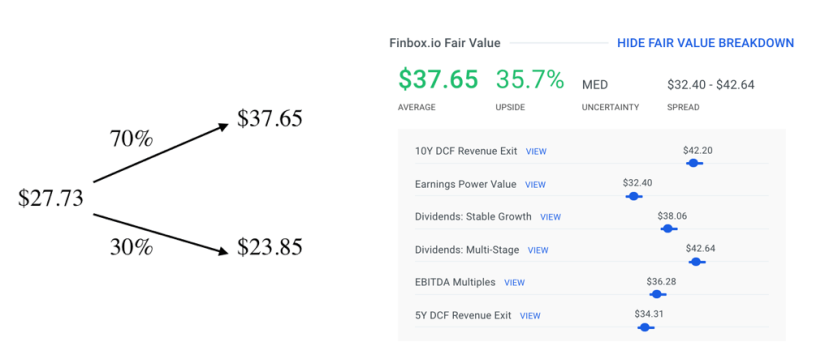Screen dimensions: 825x363
Task: Click the $34.31 5Y DCF marker dot
Action: tap(644, 327)
